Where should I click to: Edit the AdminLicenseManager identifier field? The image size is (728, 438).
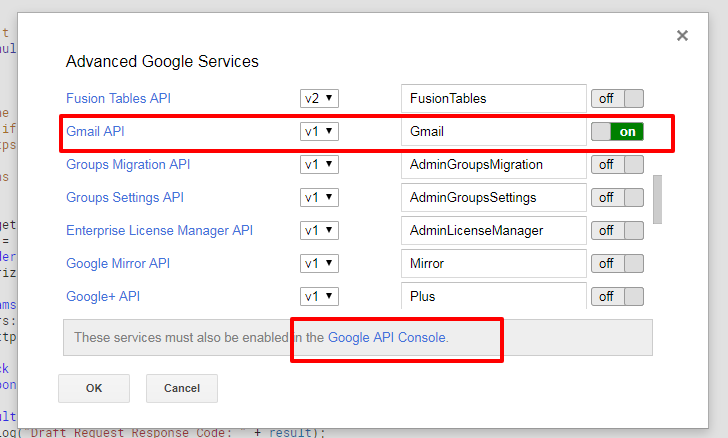pyautogui.click(x=494, y=230)
